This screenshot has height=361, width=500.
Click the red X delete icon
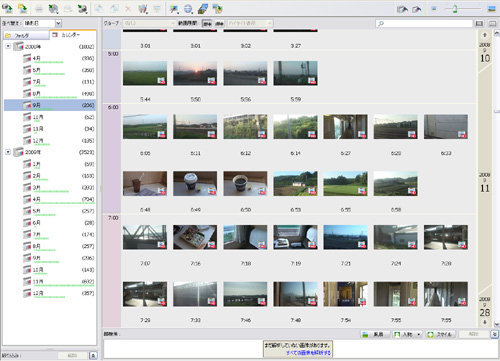(x=128, y=9)
